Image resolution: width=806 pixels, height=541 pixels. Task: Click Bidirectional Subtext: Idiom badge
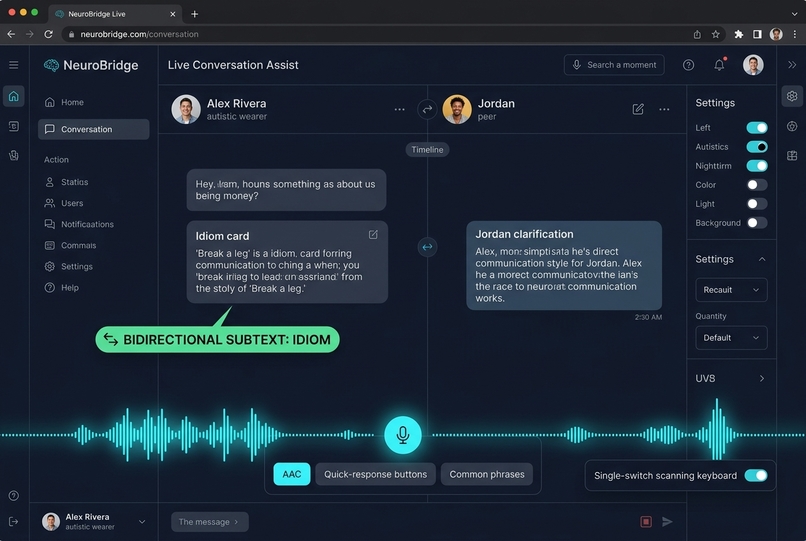click(217, 339)
